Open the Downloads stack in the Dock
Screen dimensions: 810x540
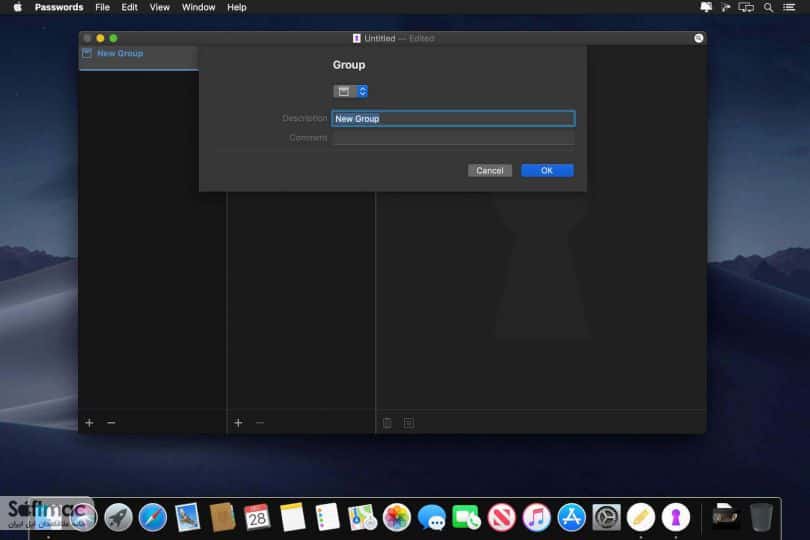click(725, 516)
